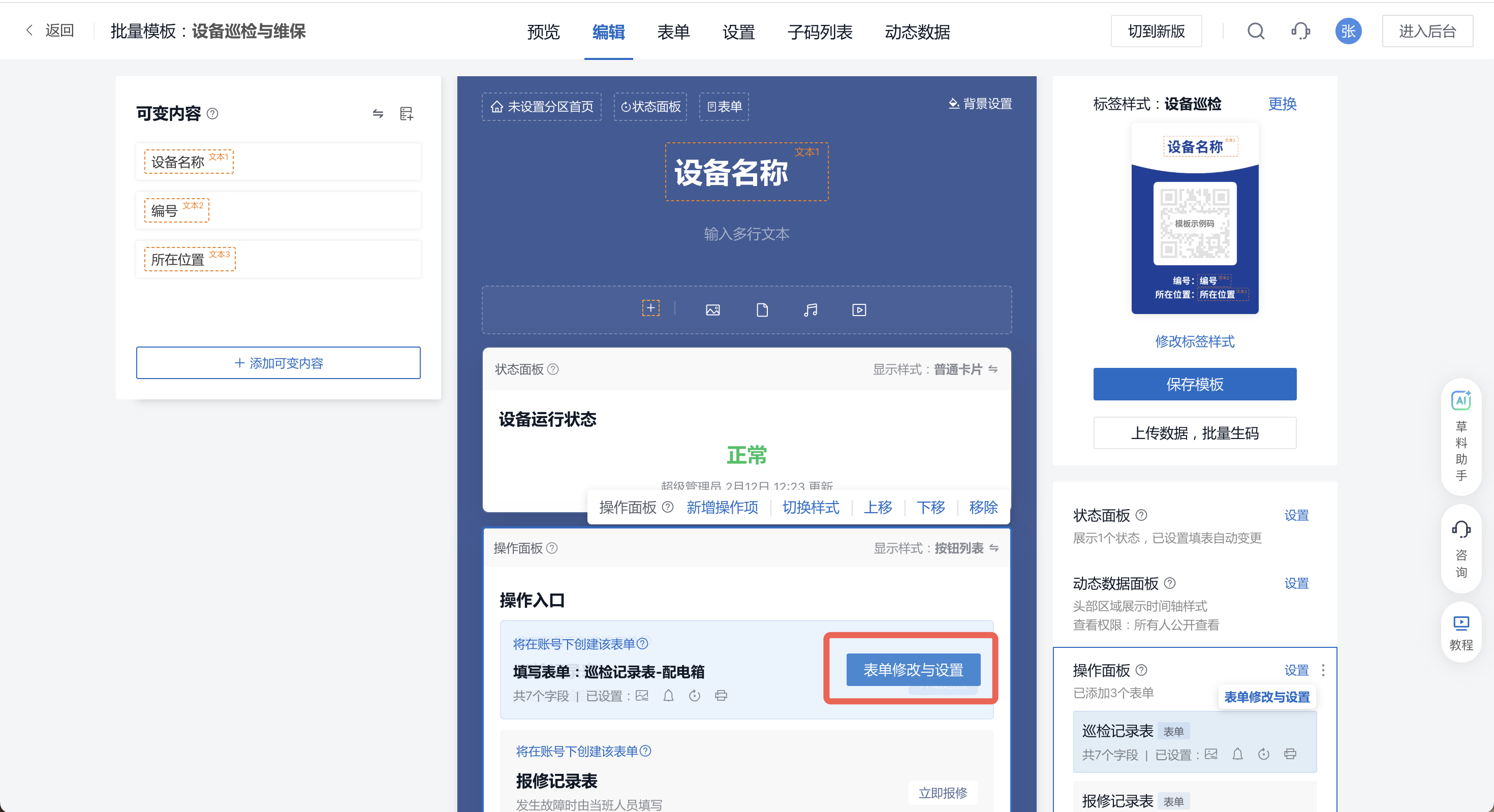Image resolution: width=1494 pixels, height=812 pixels.
Task: Select 编号 variable content item
Action: 278,210
